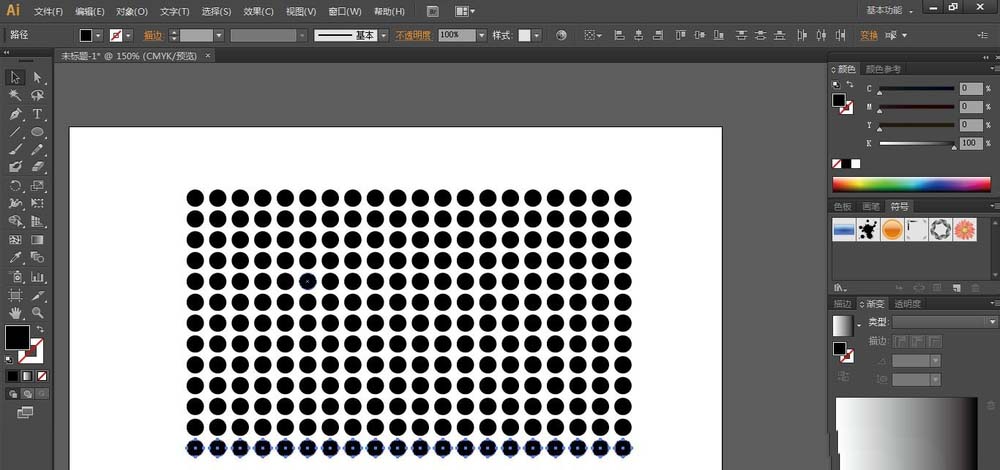Open the 效果(C) menu
Screen dimensions: 1000x470
[258, 12]
